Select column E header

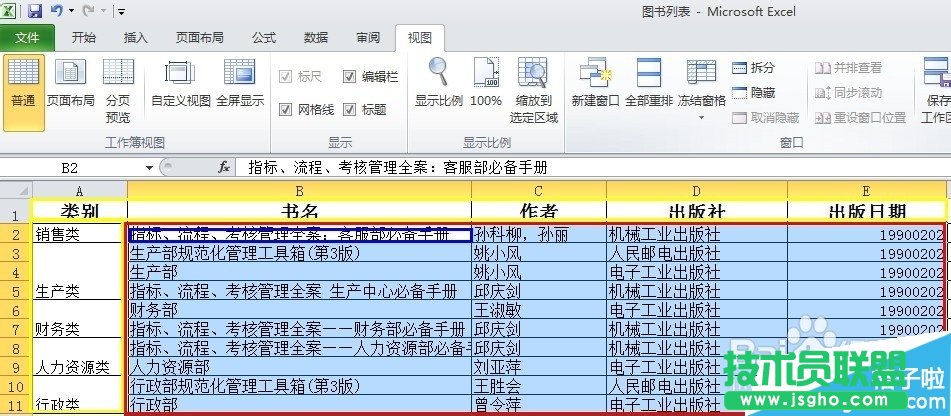click(x=866, y=191)
